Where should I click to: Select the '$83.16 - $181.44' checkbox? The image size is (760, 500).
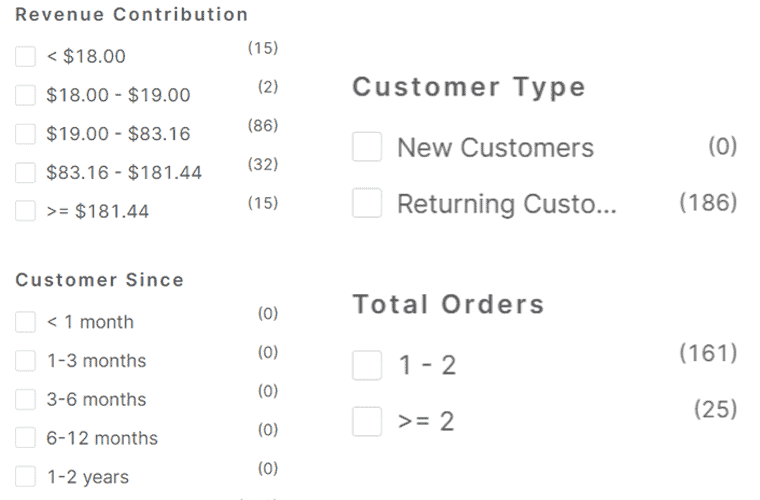(26, 173)
